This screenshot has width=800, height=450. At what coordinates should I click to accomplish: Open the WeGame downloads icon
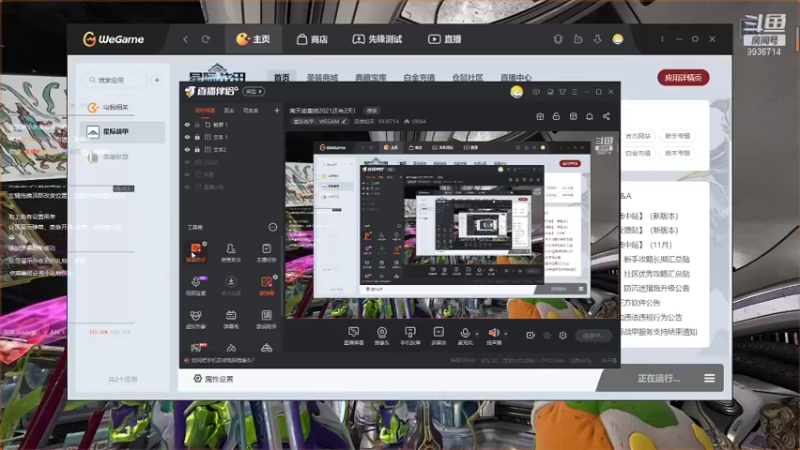click(x=597, y=39)
